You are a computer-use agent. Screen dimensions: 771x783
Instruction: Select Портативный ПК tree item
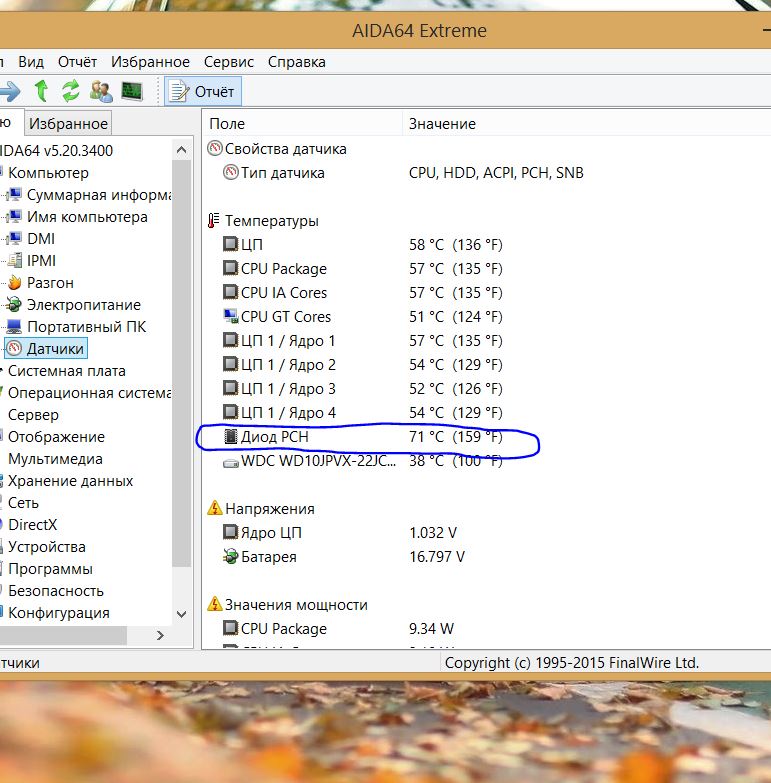(86, 327)
